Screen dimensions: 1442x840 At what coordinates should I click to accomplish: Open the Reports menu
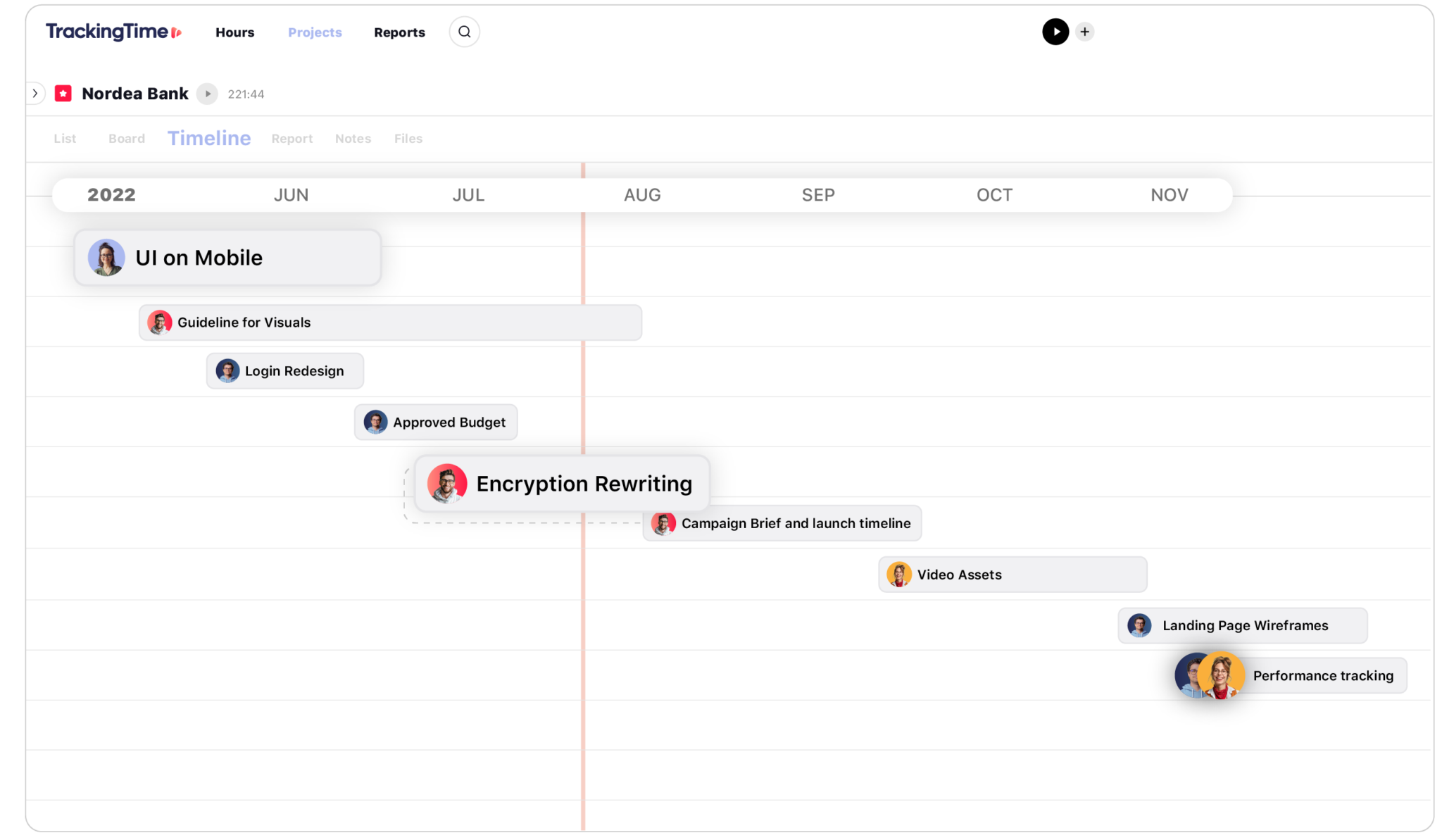[399, 32]
